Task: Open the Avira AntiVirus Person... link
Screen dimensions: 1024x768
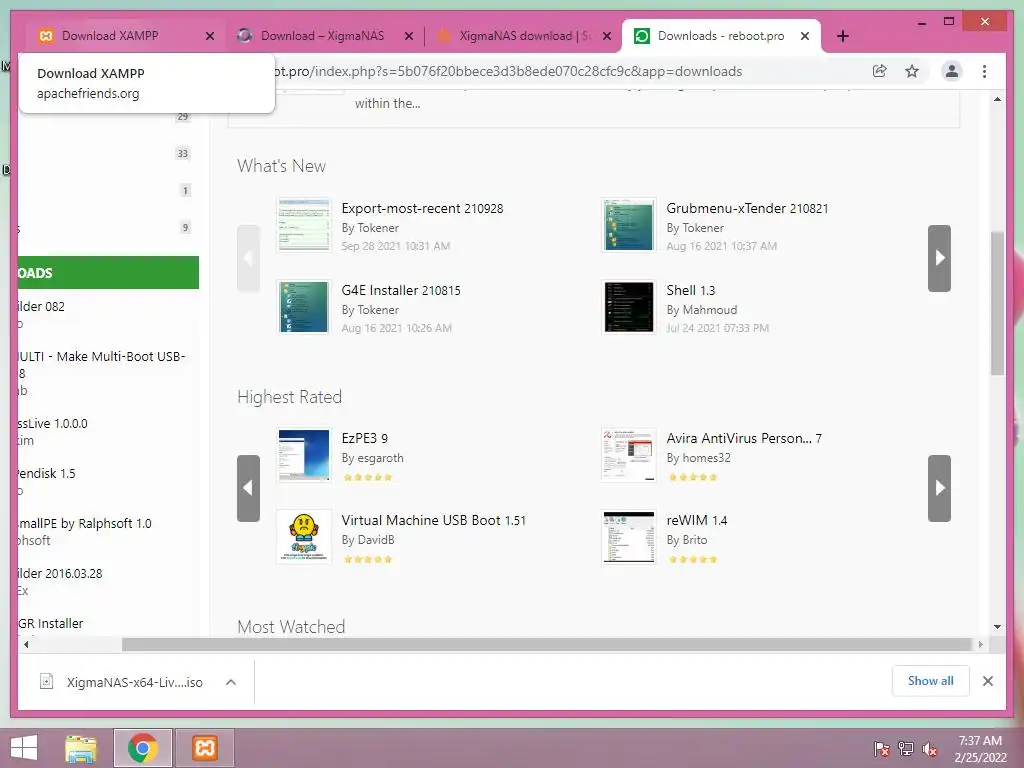Action: 744,438
